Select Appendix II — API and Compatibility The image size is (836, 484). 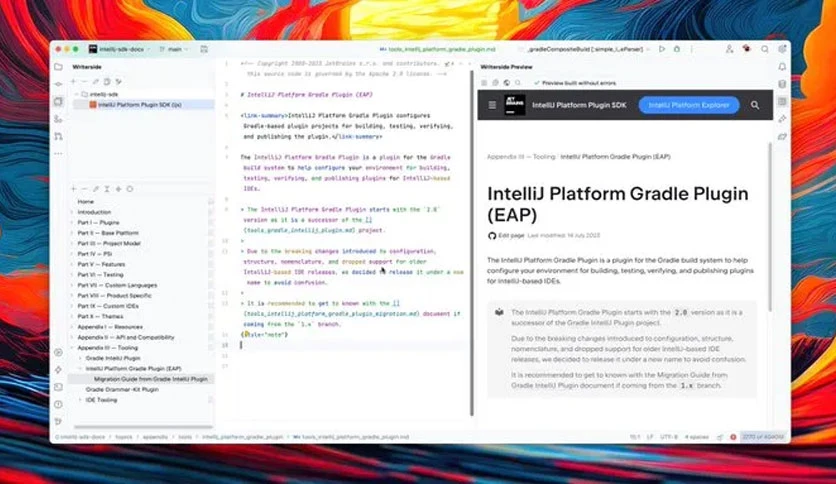point(126,337)
